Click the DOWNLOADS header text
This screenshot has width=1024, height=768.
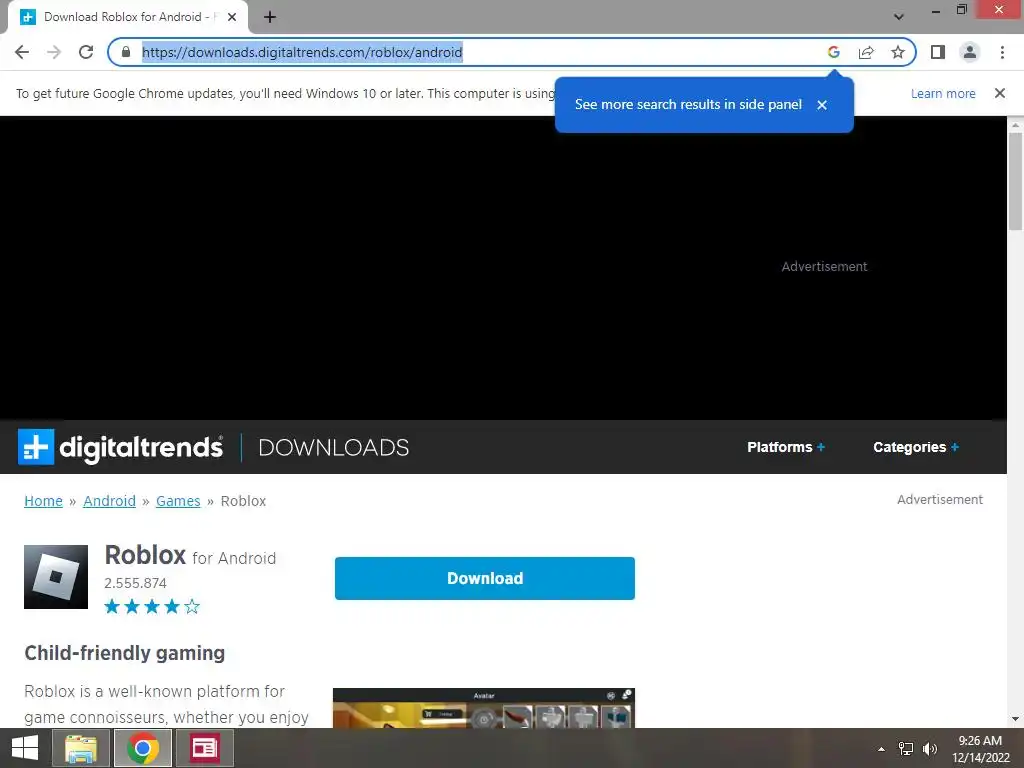click(334, 447)
